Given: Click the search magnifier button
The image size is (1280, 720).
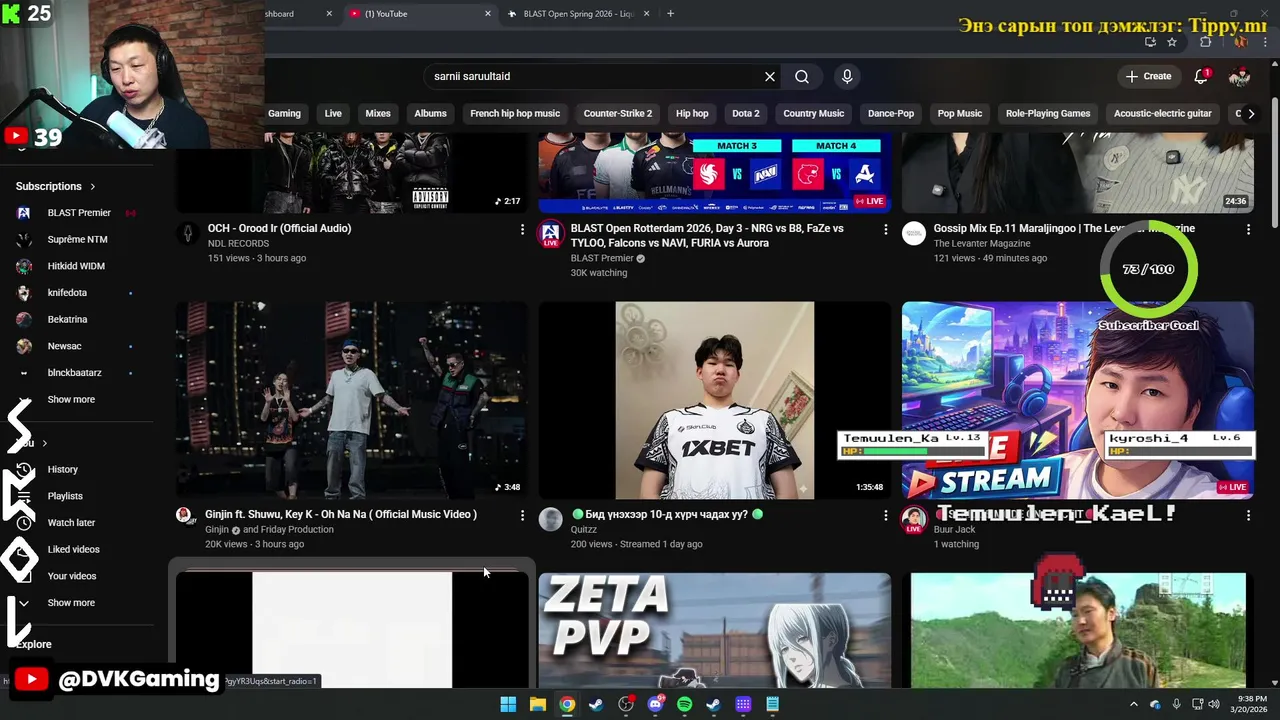Looking at the screenshot, I should point(802,76).
